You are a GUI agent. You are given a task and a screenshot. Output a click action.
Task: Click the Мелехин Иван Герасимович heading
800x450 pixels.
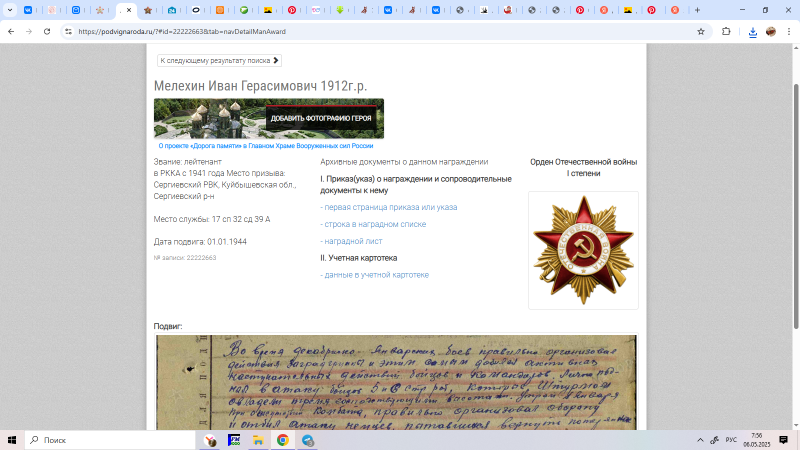(260, 86)
